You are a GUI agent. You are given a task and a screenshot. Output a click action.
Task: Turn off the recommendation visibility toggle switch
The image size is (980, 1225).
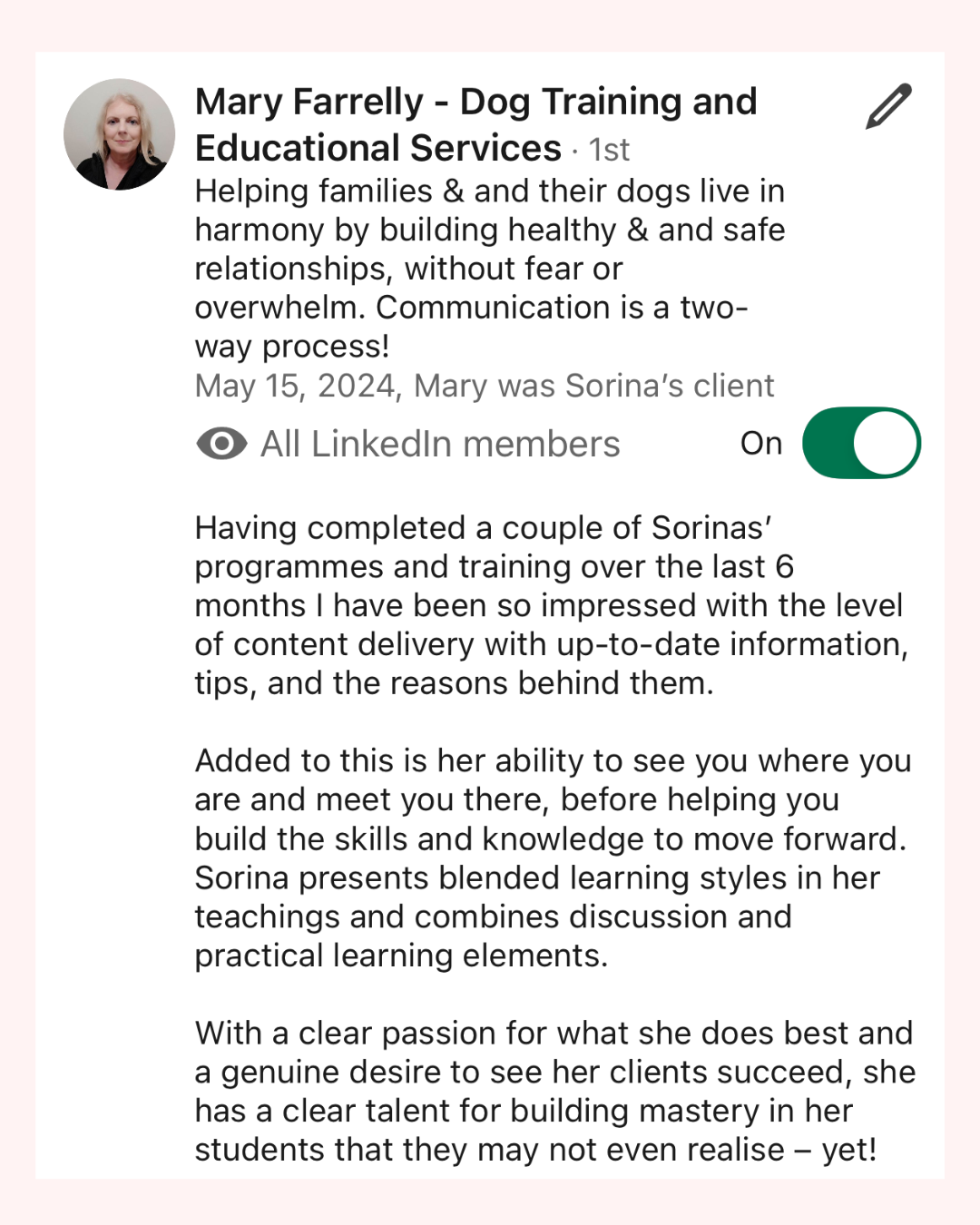(861, 443)
